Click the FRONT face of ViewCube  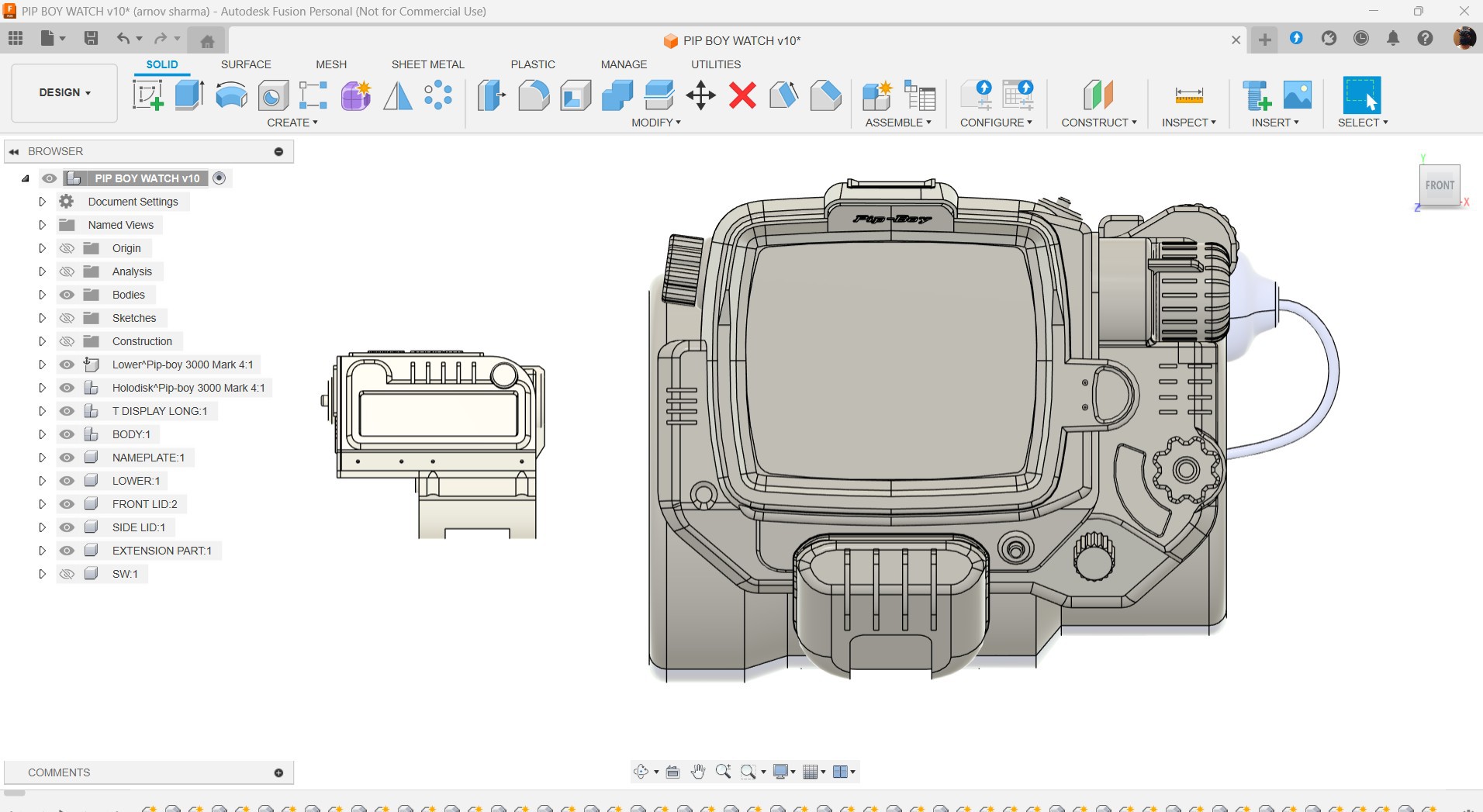click(1439, 185)
